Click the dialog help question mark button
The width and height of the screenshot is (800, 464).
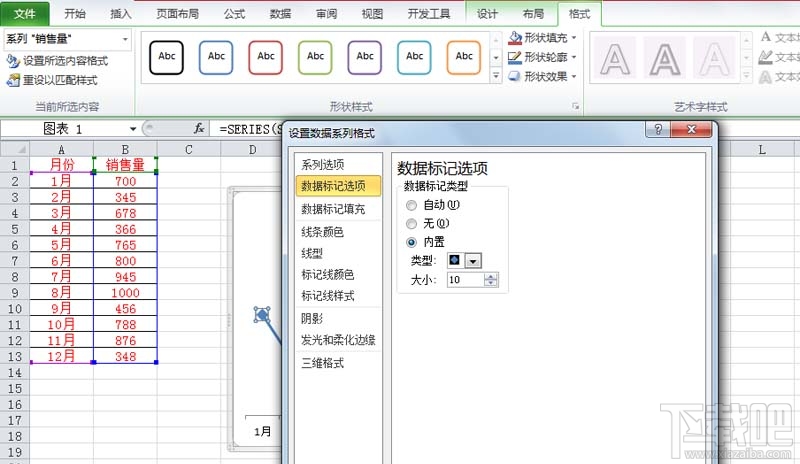pos(658,130)
